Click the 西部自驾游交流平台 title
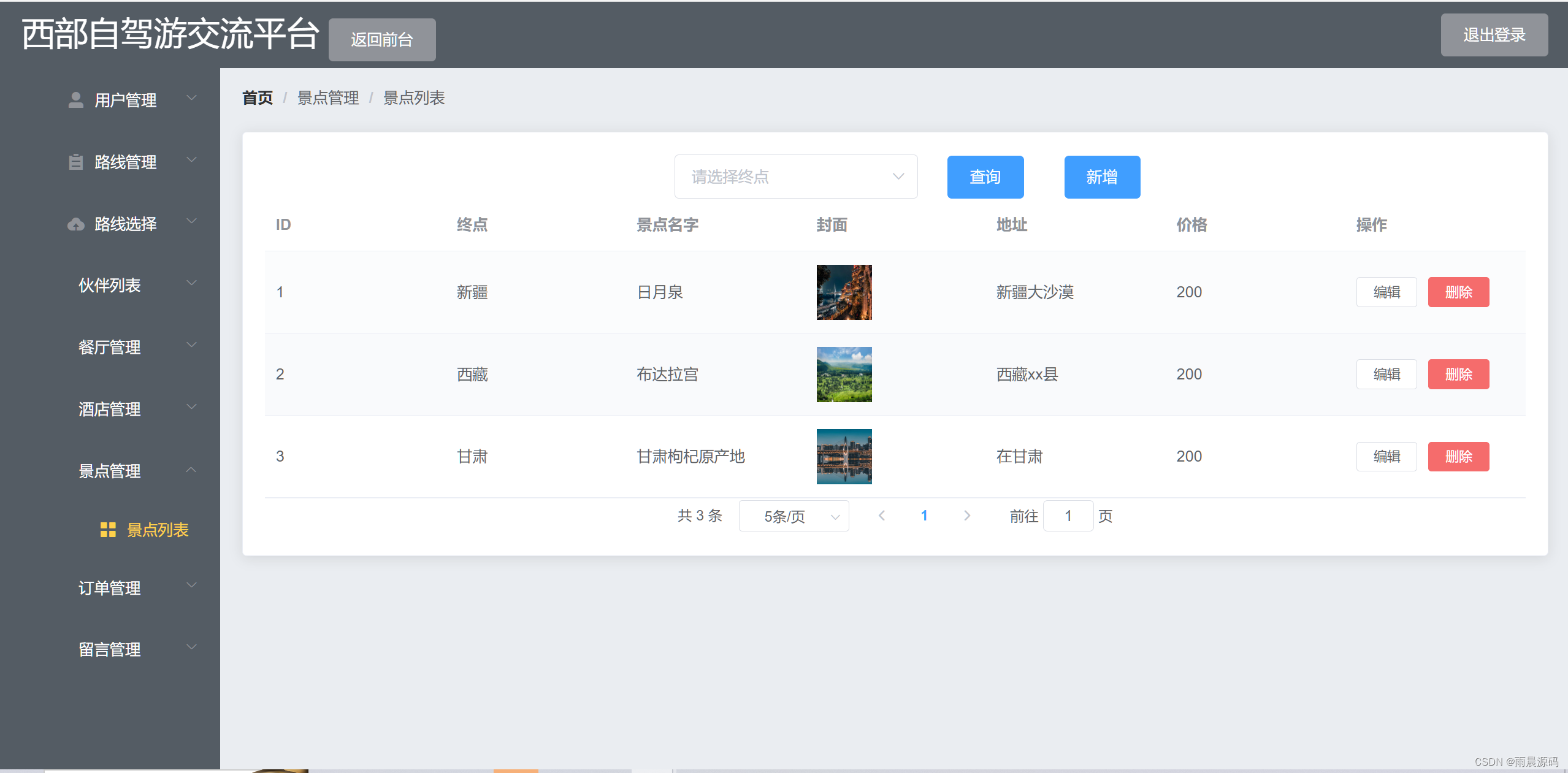This screenshot has width=1568, height=773. [x=170, y=34]
